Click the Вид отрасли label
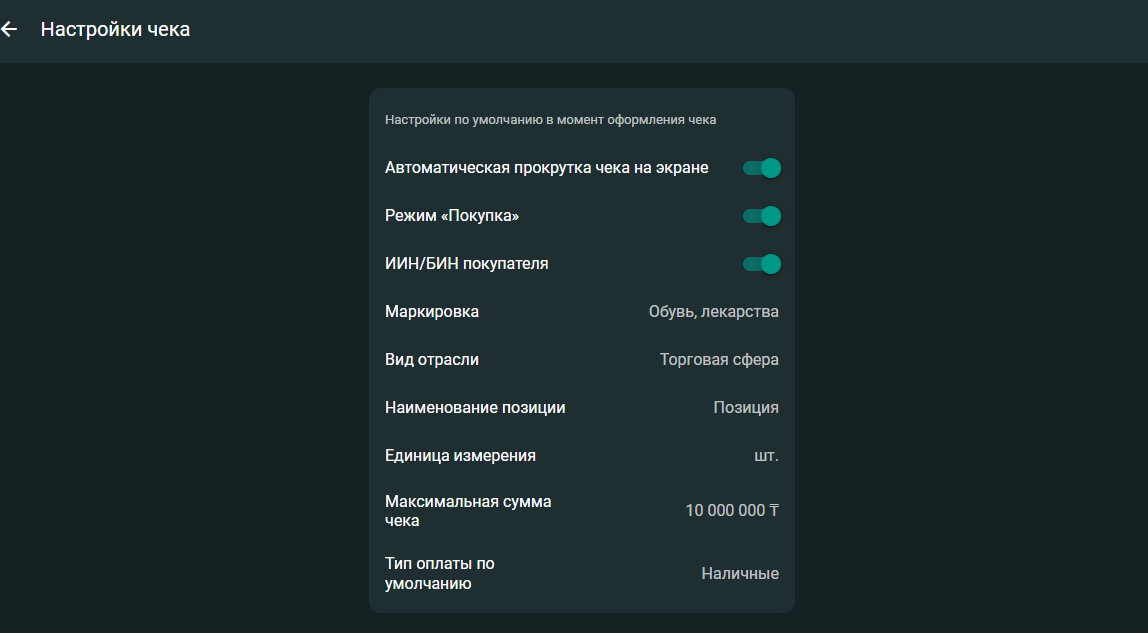The height and width of the screenshot is (633, 1148). (432, 360)
